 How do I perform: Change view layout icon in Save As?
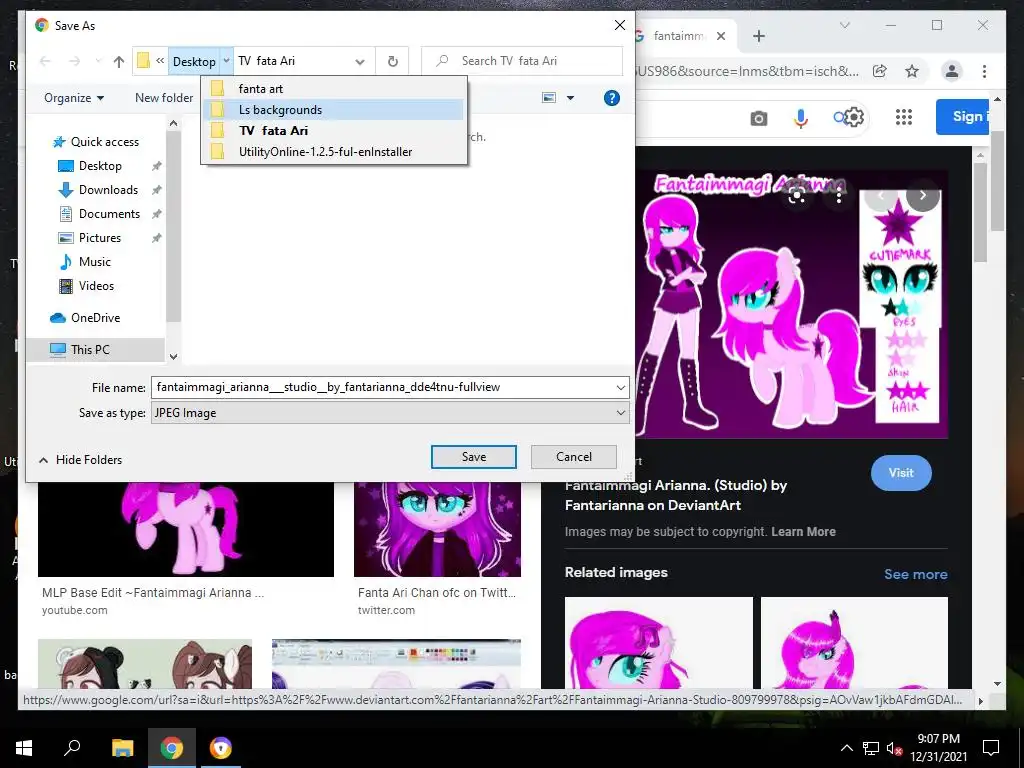tap(549, 98)
